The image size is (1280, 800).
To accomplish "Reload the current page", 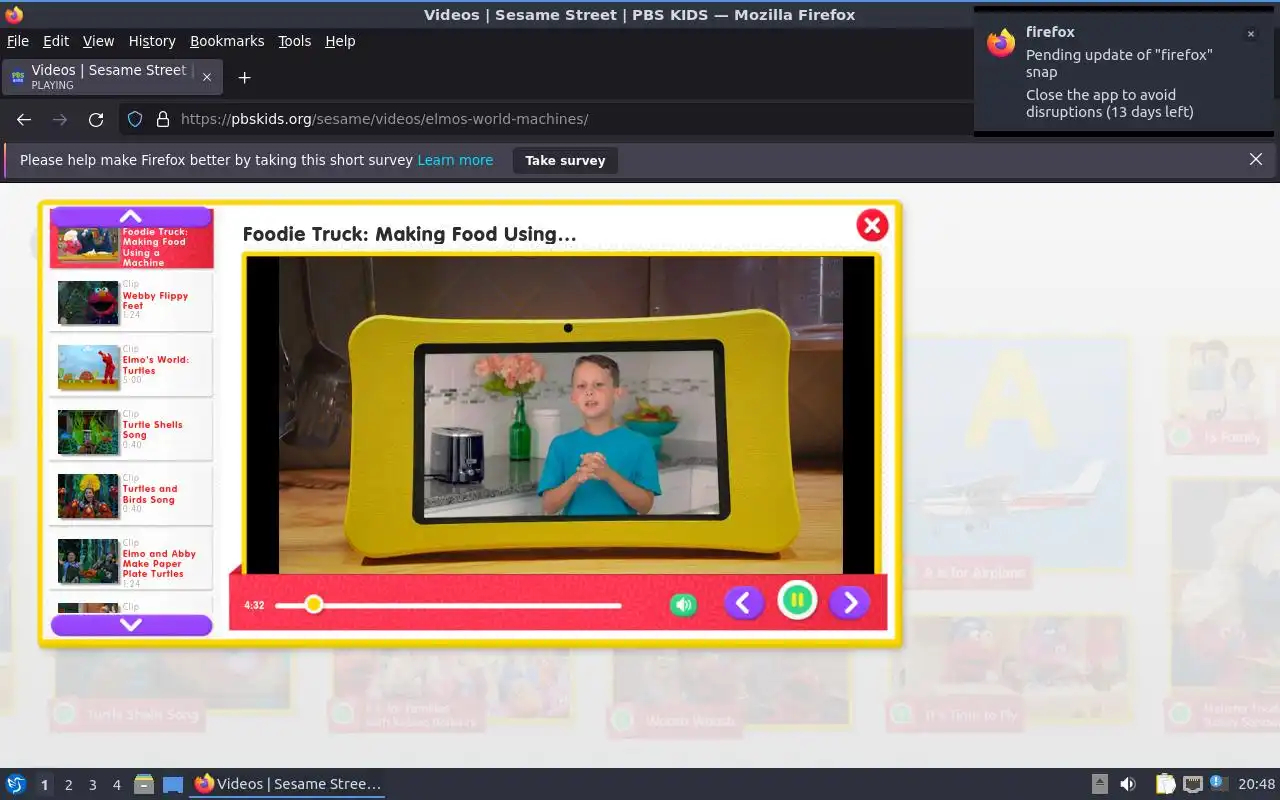I will [x=96, y=119].
